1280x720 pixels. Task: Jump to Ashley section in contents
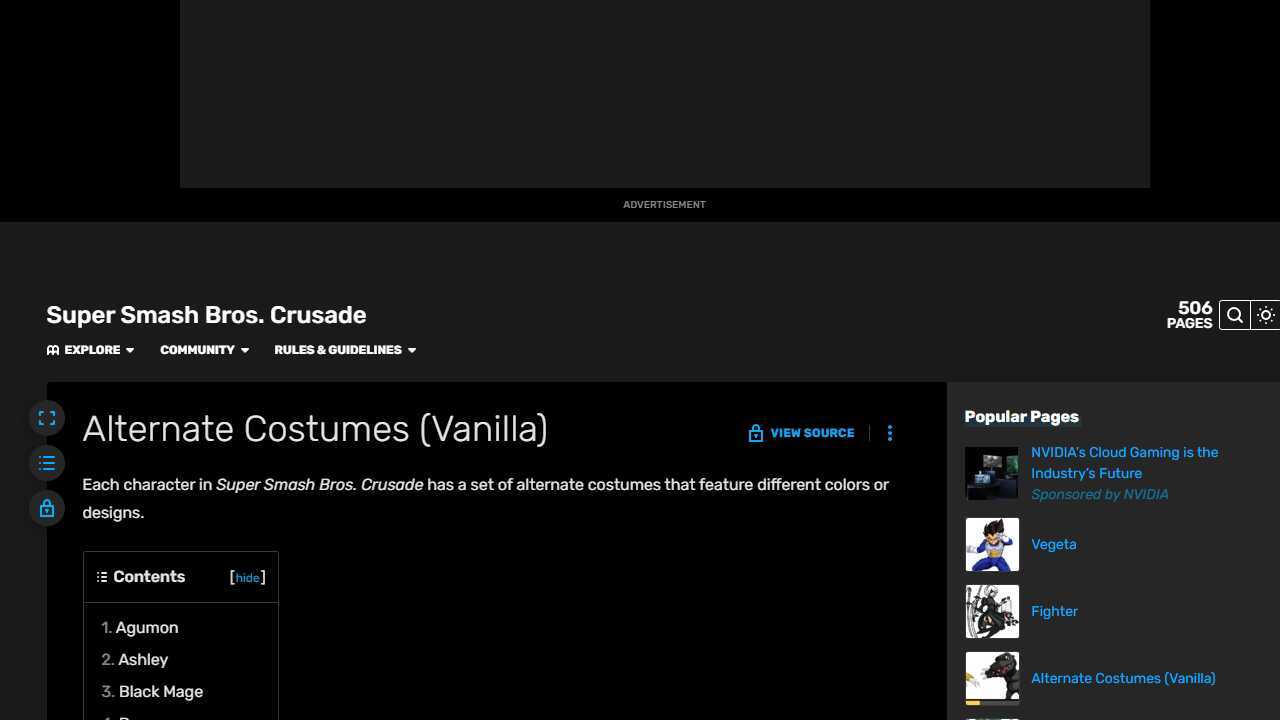click(x=143, y=660)
